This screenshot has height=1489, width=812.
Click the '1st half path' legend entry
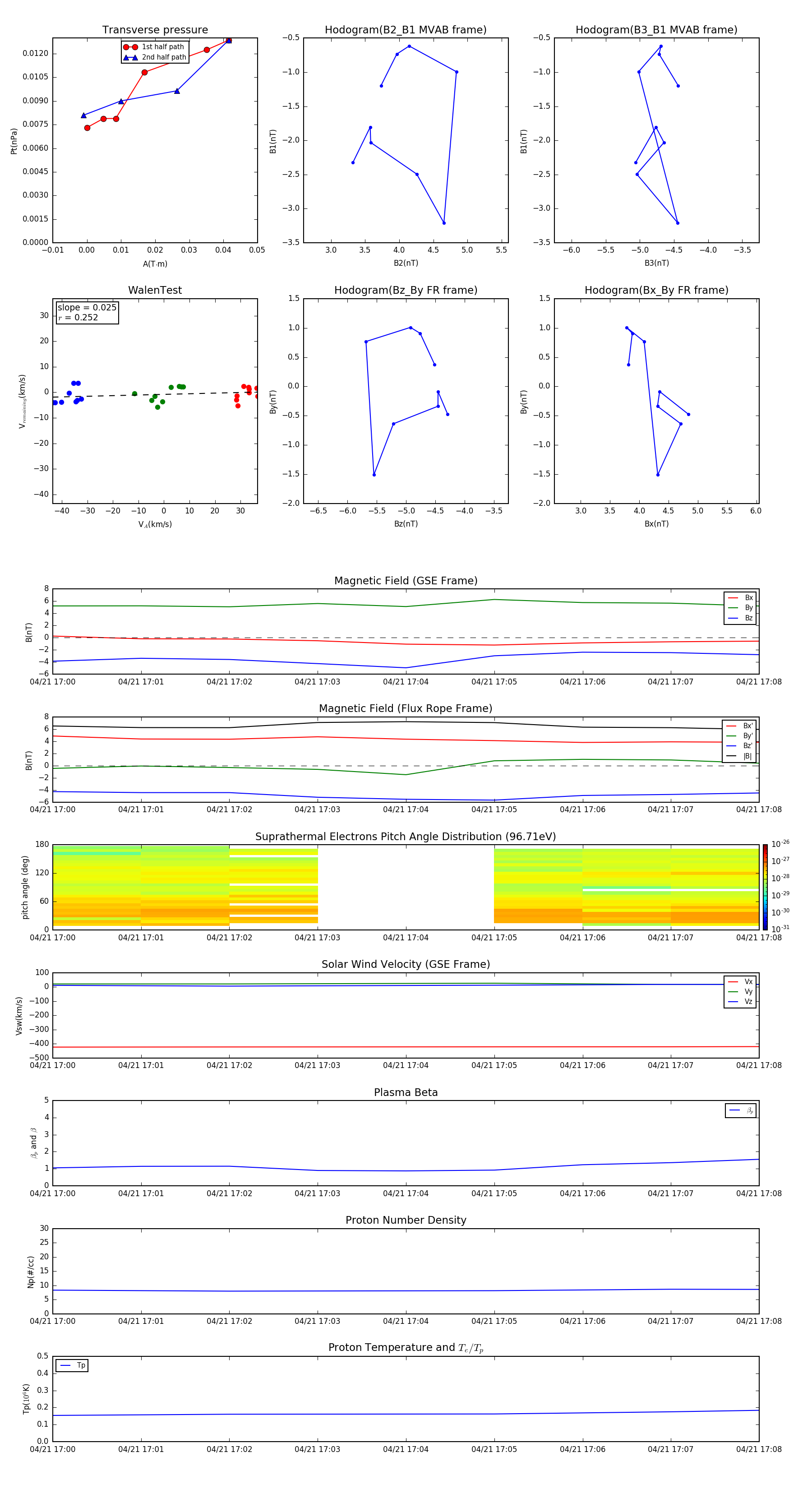[154, 47]
